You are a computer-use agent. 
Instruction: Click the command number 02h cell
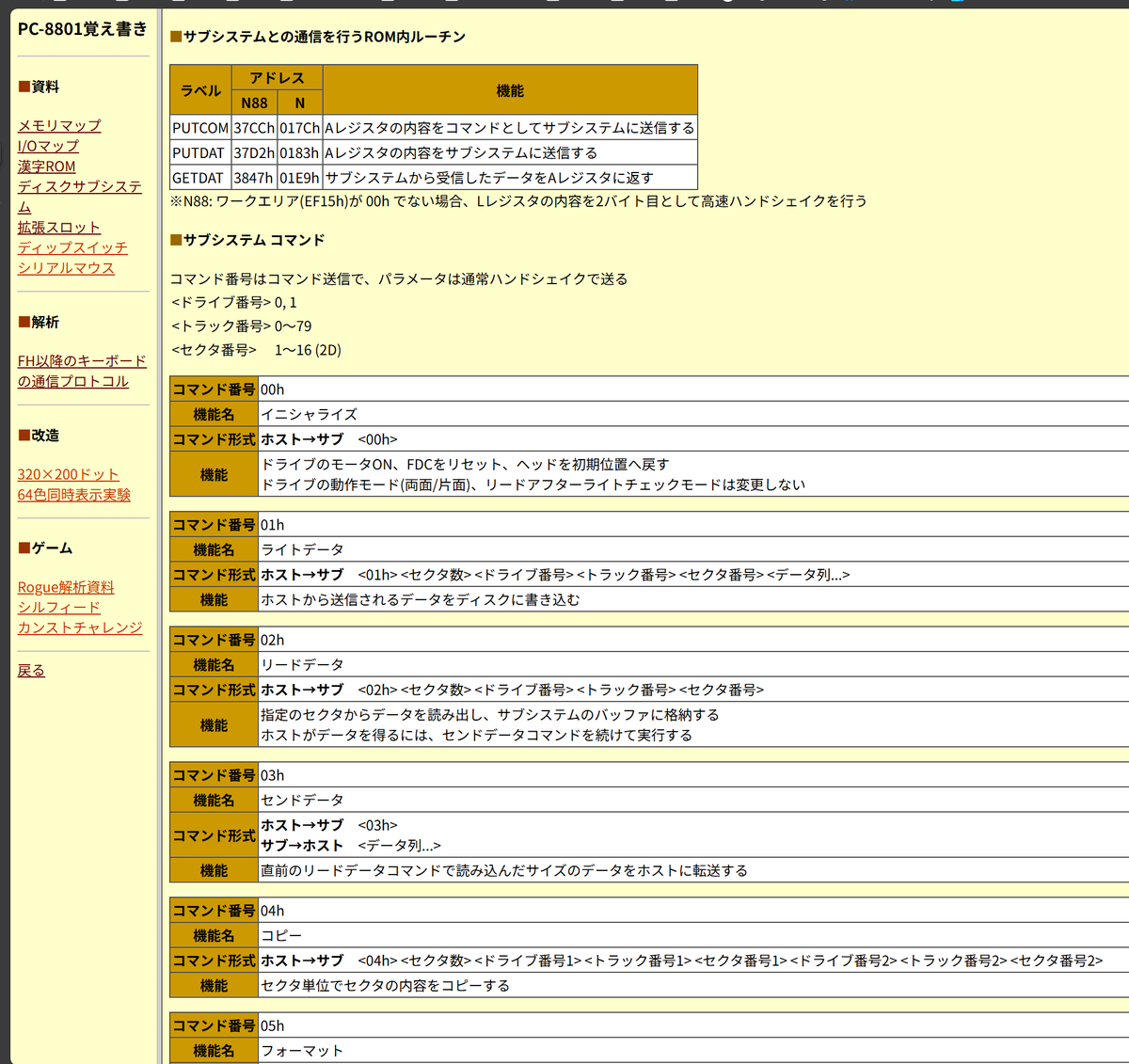[693, 640]
